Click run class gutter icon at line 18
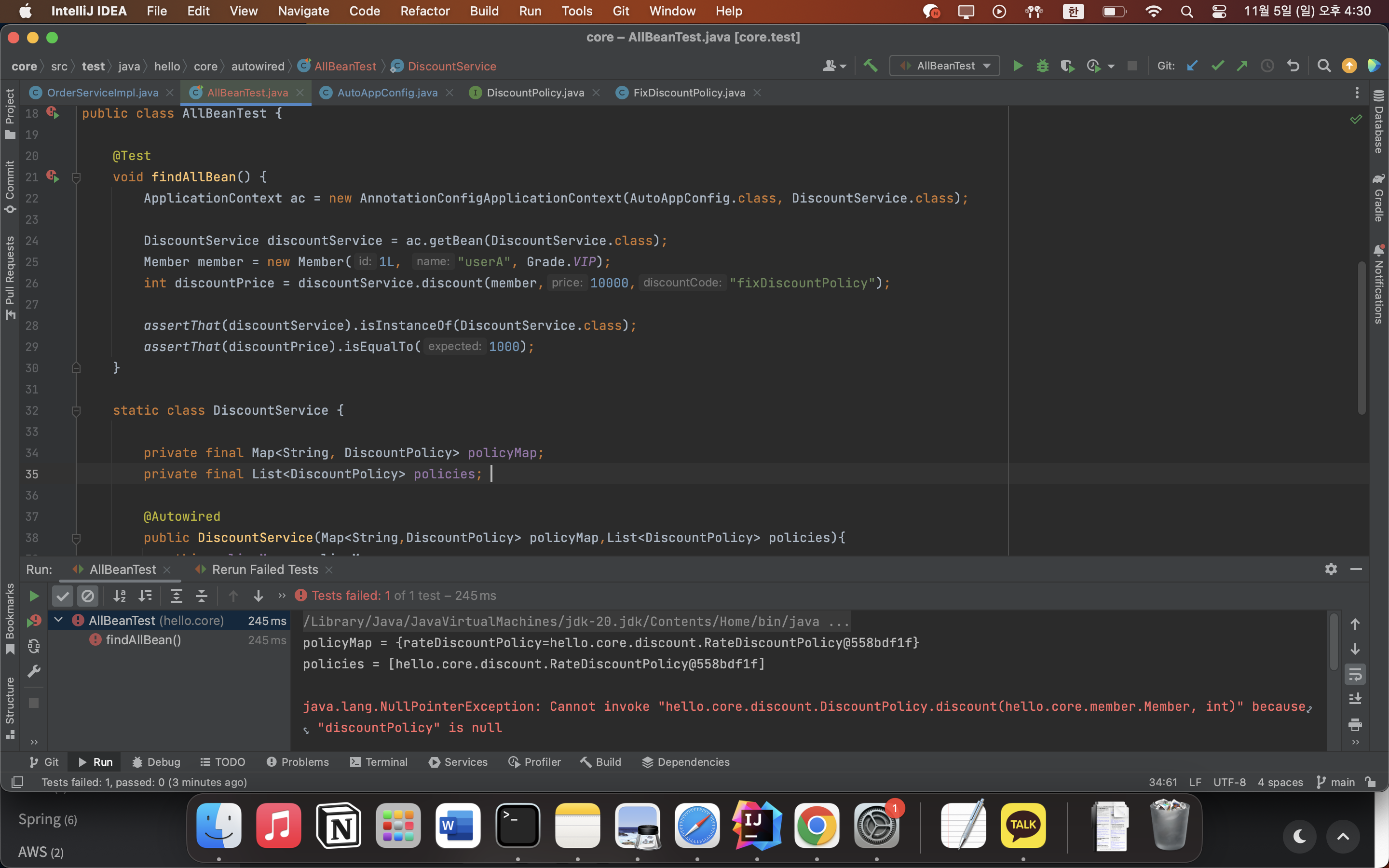Screen dimensions: 1389x868 [x=53, y=113]
